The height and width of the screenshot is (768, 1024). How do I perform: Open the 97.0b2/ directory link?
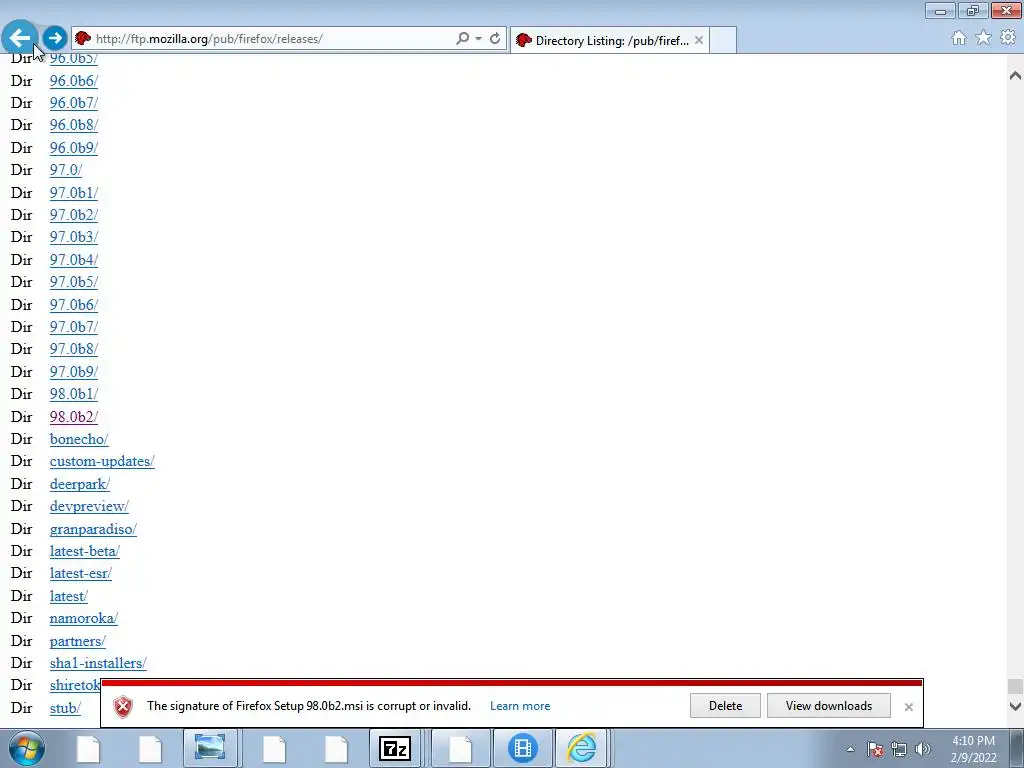point(74,216)
